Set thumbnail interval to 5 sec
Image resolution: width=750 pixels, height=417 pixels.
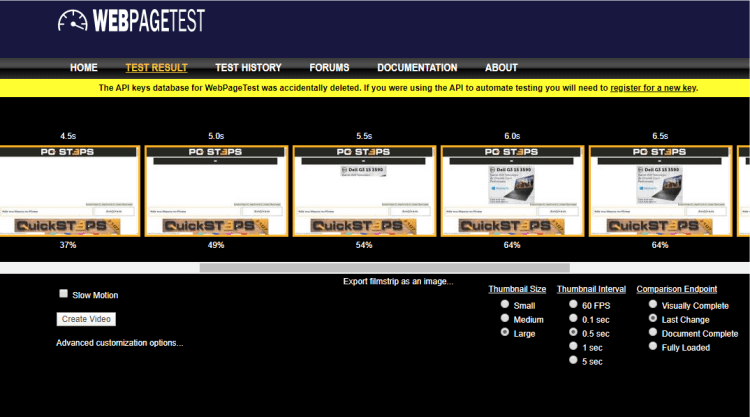573,360
